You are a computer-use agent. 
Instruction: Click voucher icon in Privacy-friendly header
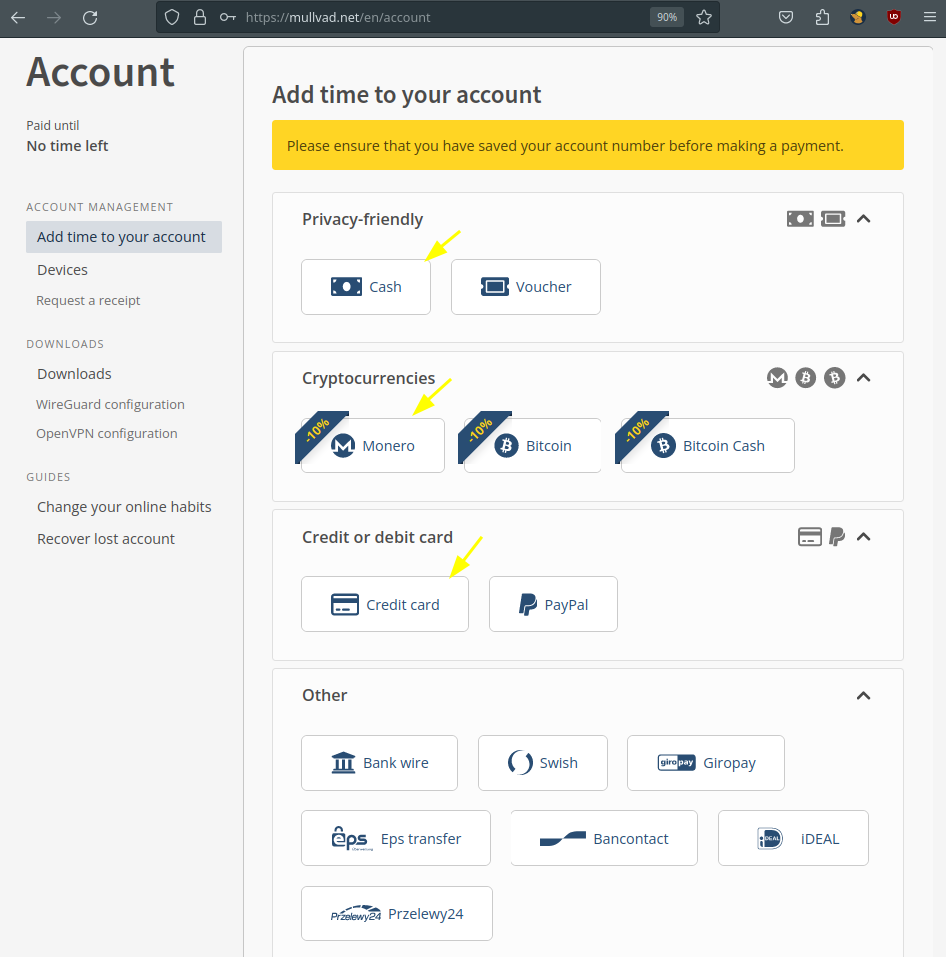click(833, 218)
